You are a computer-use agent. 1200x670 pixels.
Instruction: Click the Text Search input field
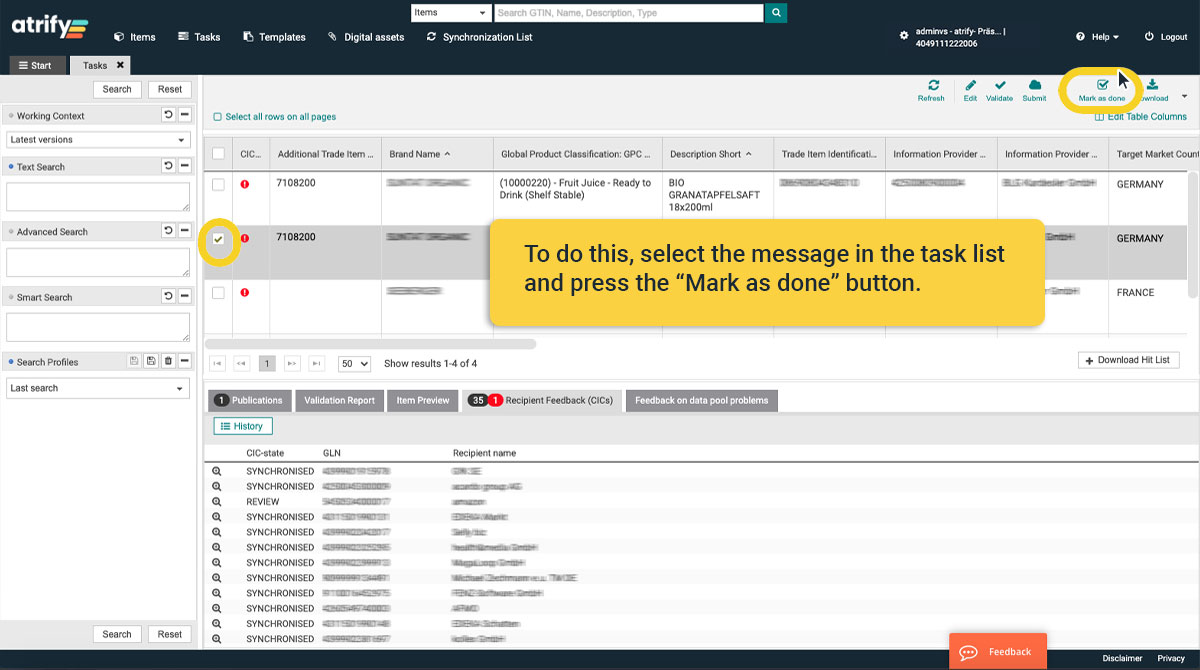98,196
